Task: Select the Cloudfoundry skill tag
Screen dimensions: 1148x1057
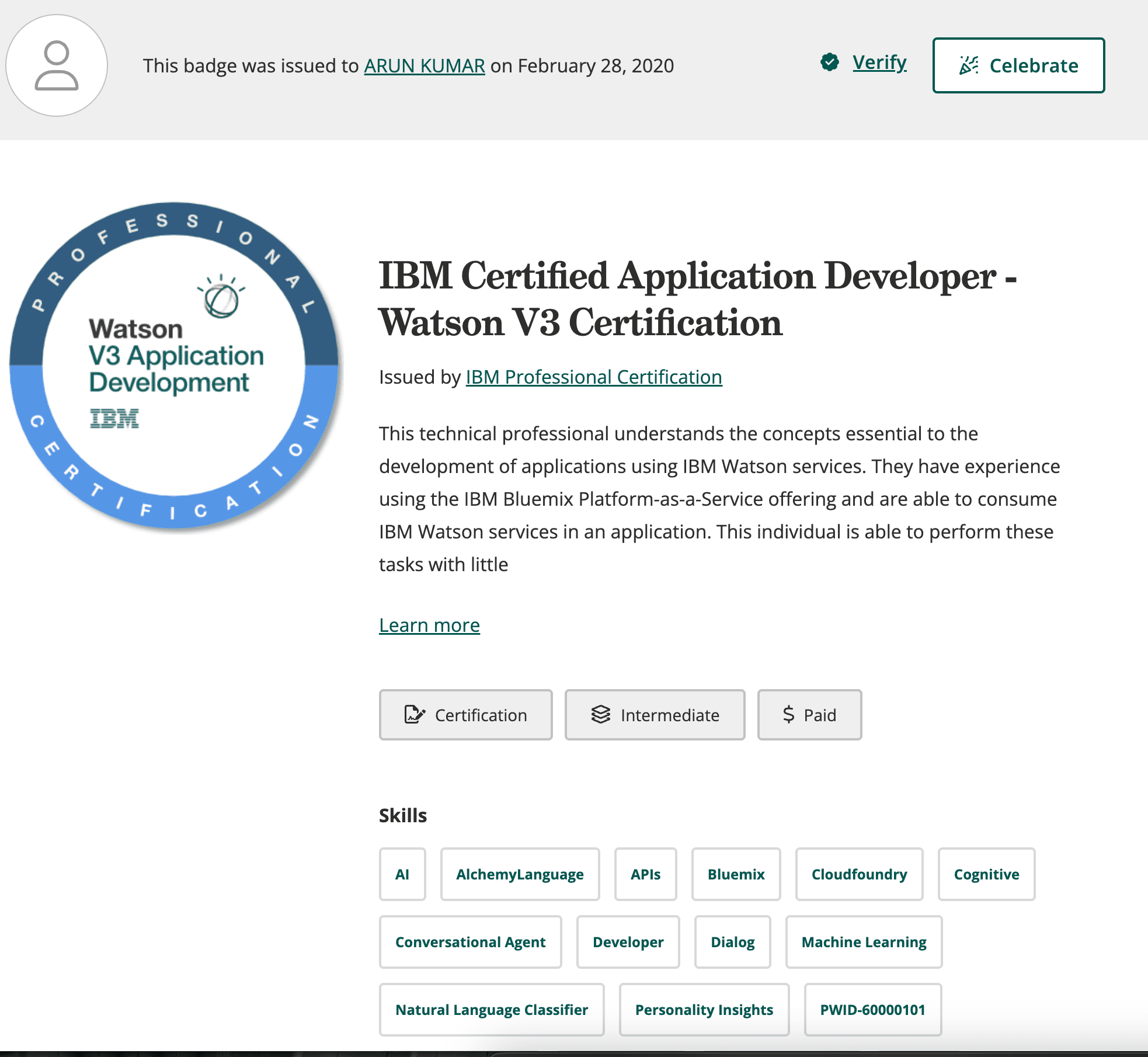Action: coord(859,874)
